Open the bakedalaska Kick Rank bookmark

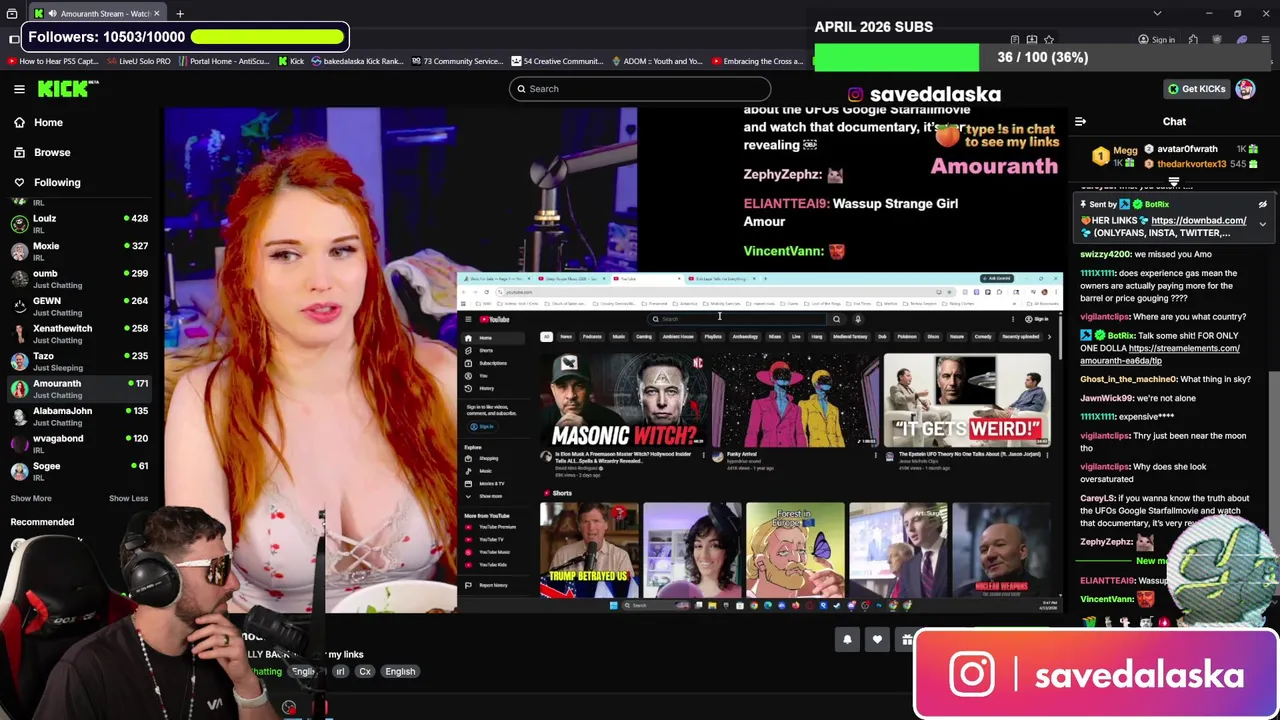(357, 61)
